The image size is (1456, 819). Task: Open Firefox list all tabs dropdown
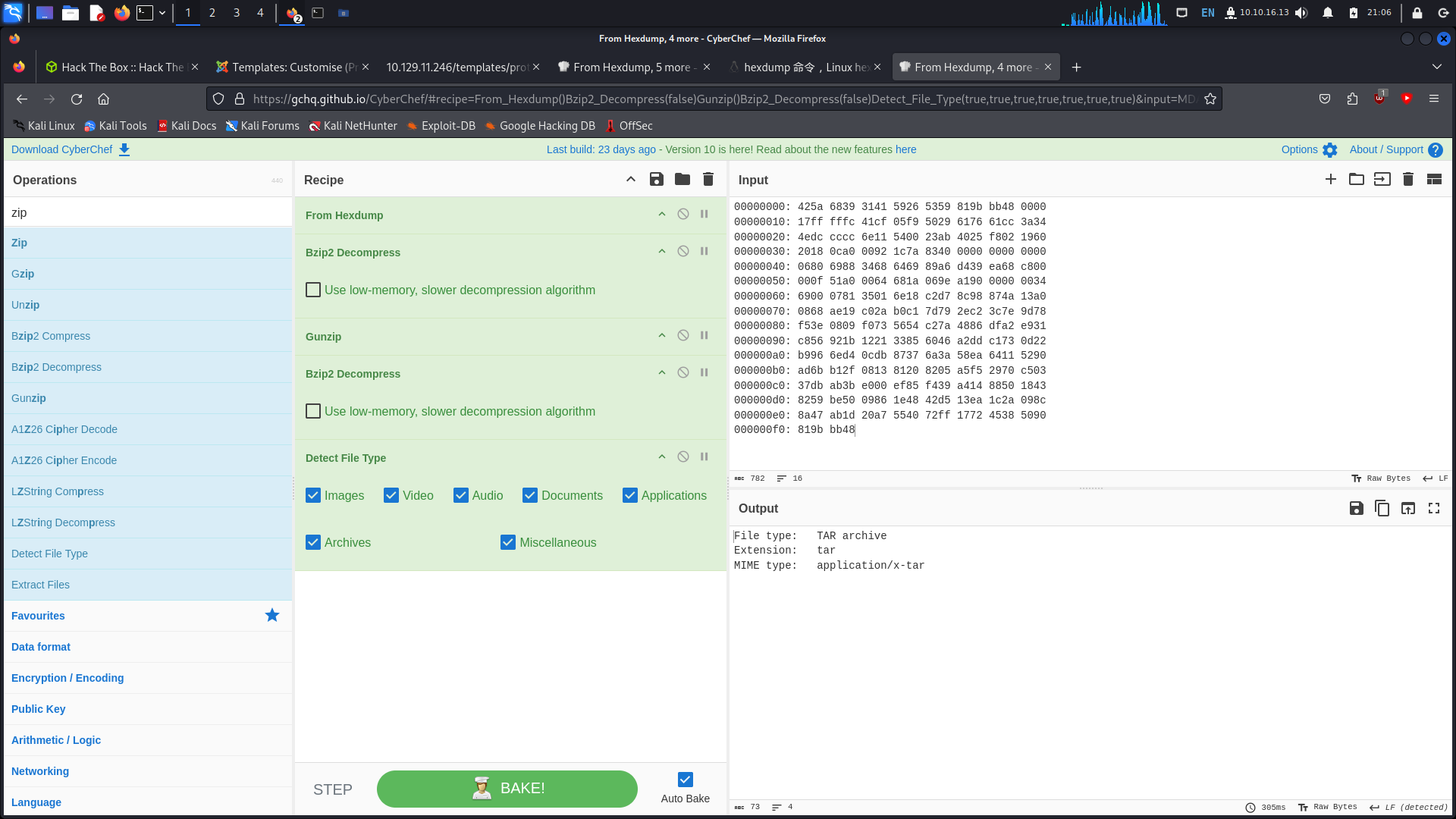(x=1437, y=67)
